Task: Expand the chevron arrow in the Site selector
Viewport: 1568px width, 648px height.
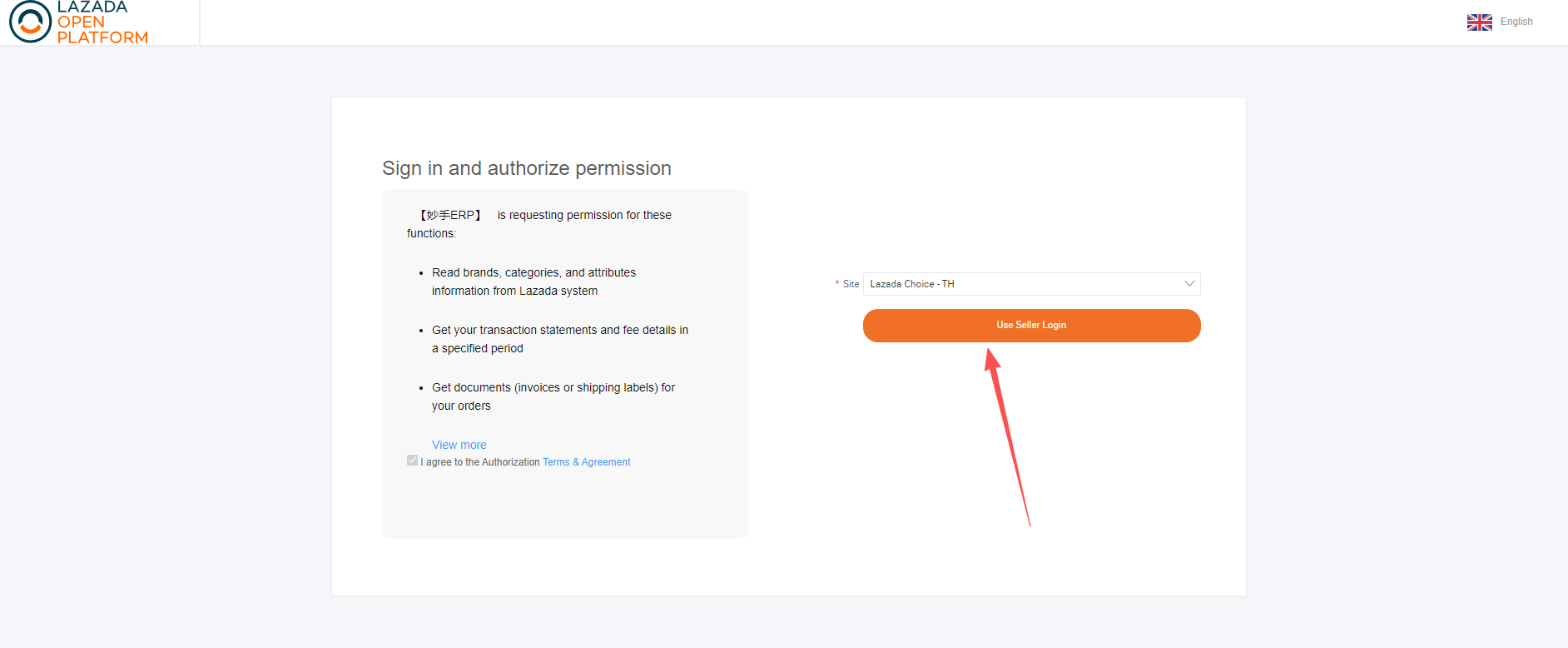Action: pos(1189,284)
